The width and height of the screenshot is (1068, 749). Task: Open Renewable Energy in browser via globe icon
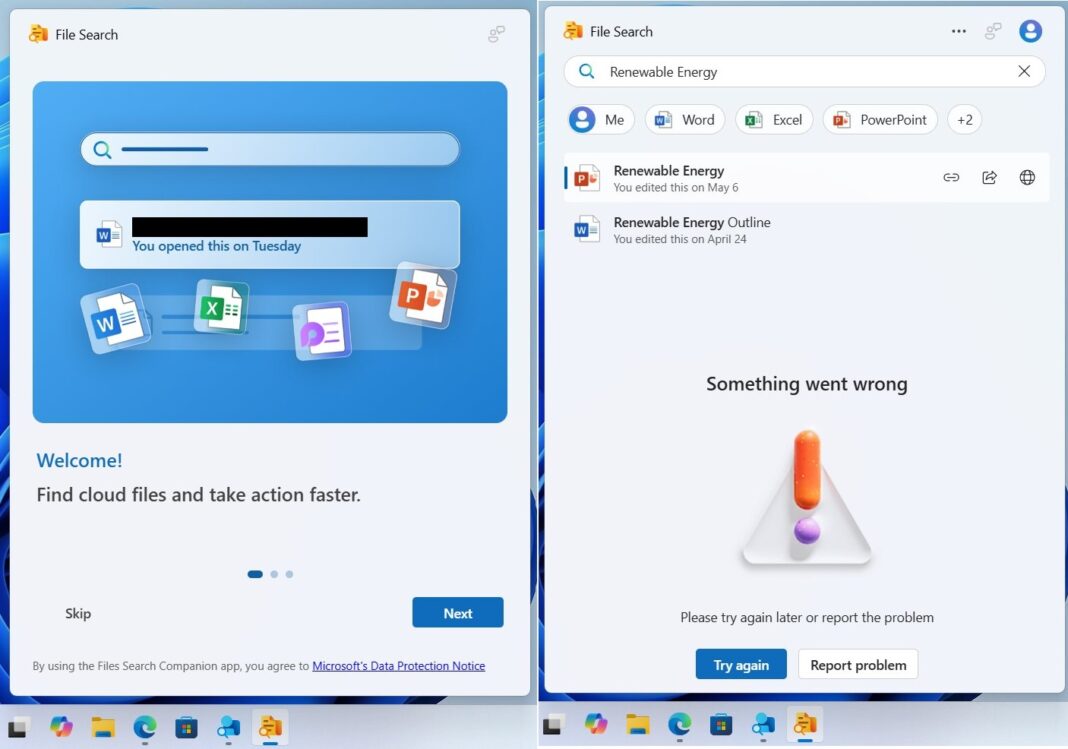point(1027,177)
